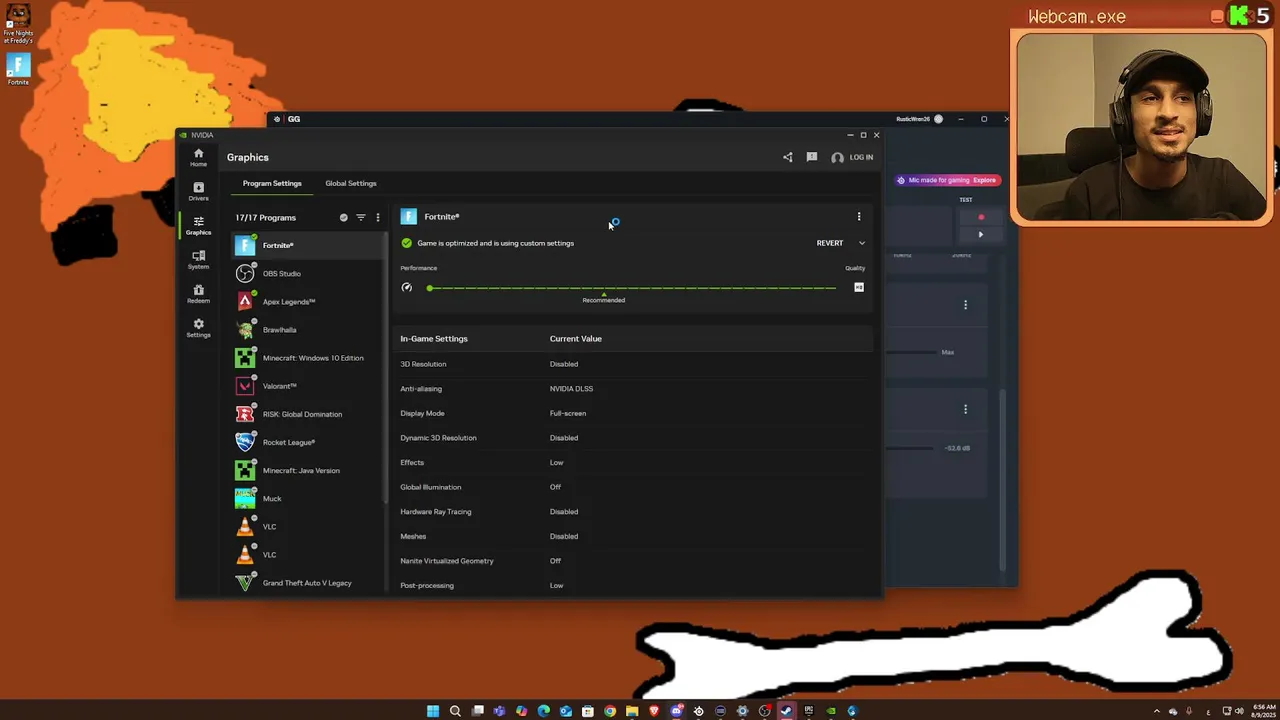Open the filter icon in programs list header
Image resolution: width=1280 pixels, height=720 pixels.
pos(361,217)
